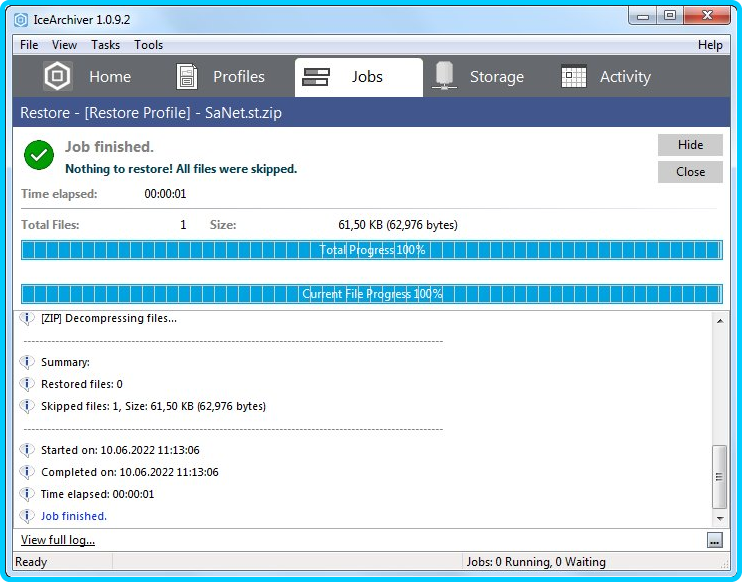This screenshot has width=742, height=582.
Task: Click info icon beside Restored files entry
Action: 27,384
